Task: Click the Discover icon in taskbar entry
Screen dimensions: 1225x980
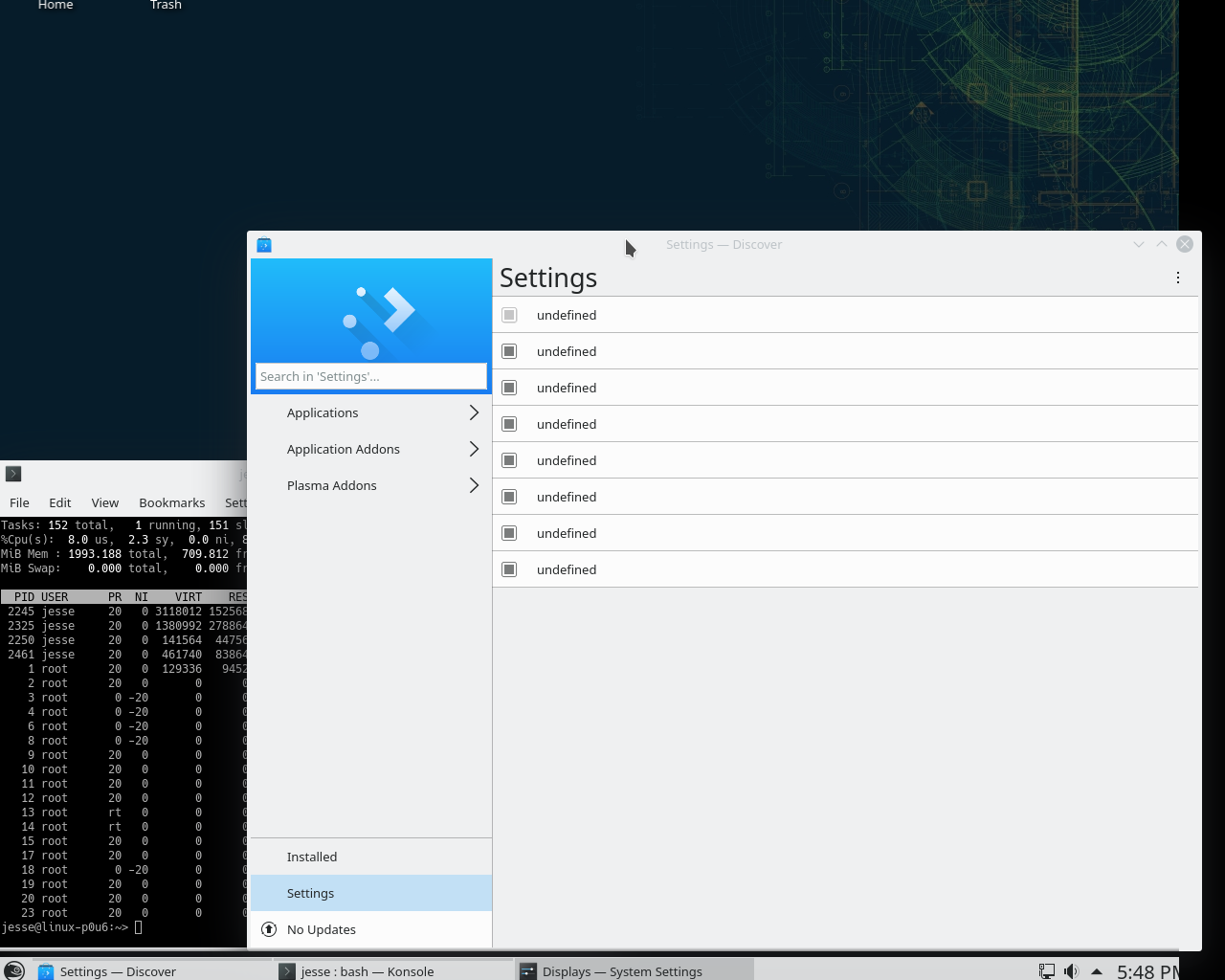Action: coord(46,971)
